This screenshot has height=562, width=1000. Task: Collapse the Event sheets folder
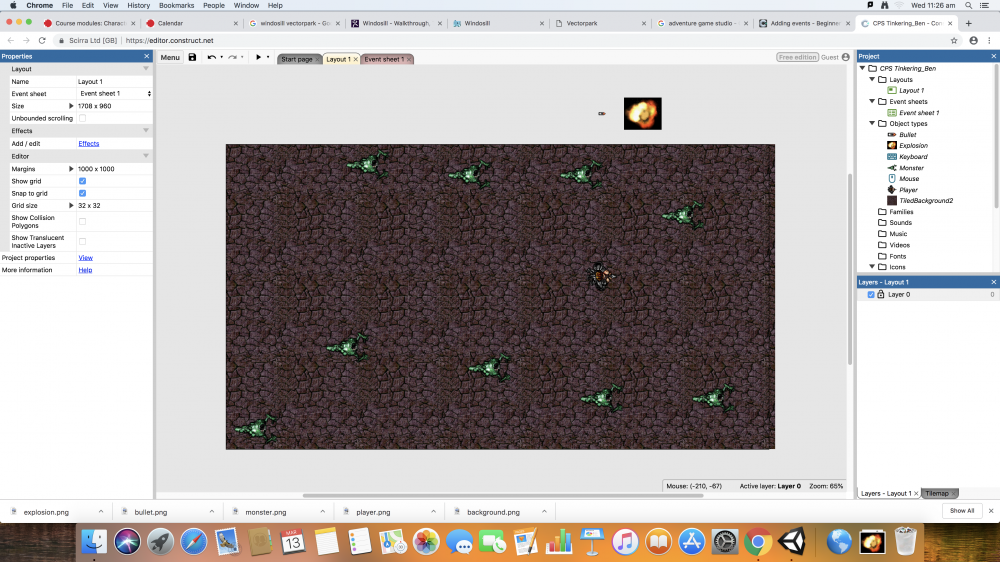coord(872,101)
